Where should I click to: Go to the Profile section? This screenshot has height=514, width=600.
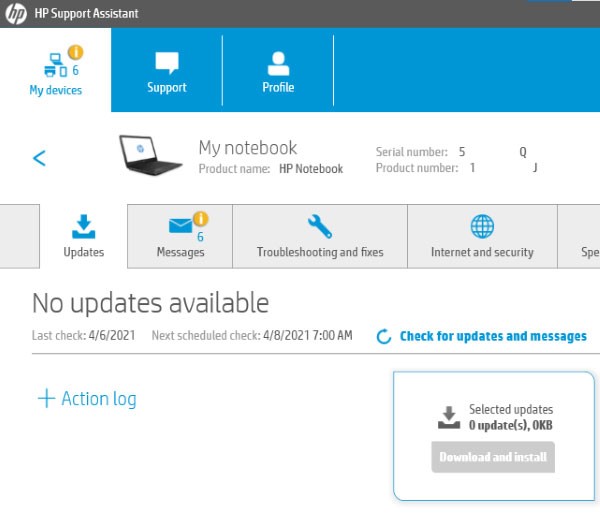tap(278, 63)
